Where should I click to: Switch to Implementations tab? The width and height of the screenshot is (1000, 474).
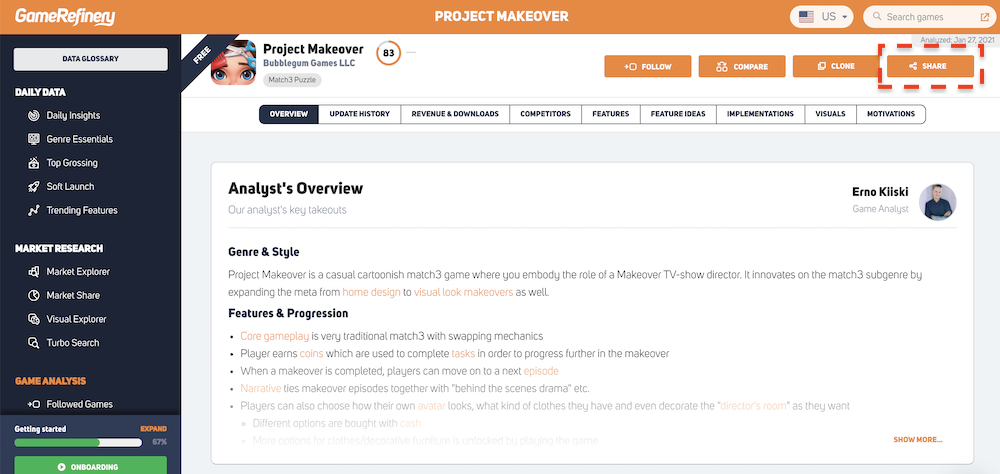coord(760,114)
